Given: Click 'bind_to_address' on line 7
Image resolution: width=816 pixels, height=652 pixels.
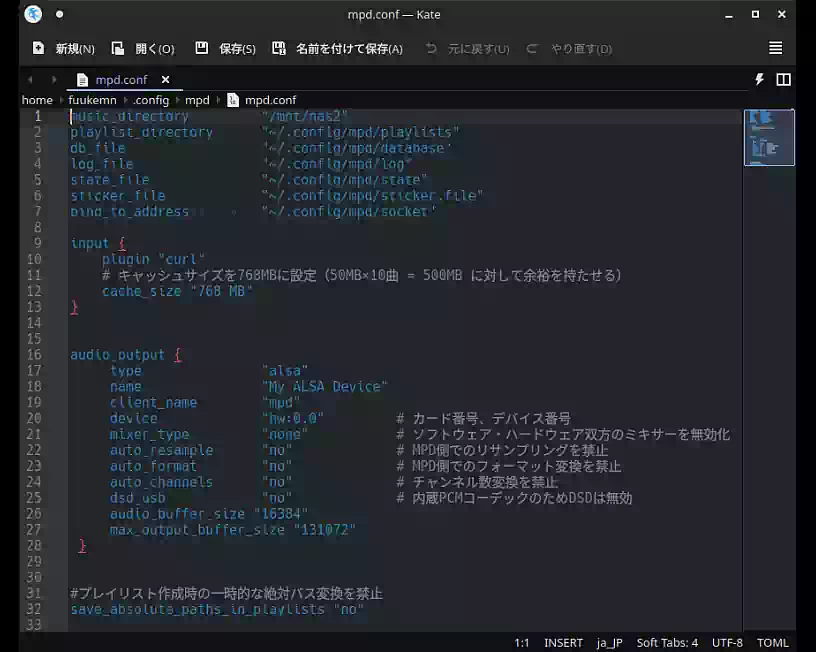Looking at the screenshot, I should pos(130,212).
